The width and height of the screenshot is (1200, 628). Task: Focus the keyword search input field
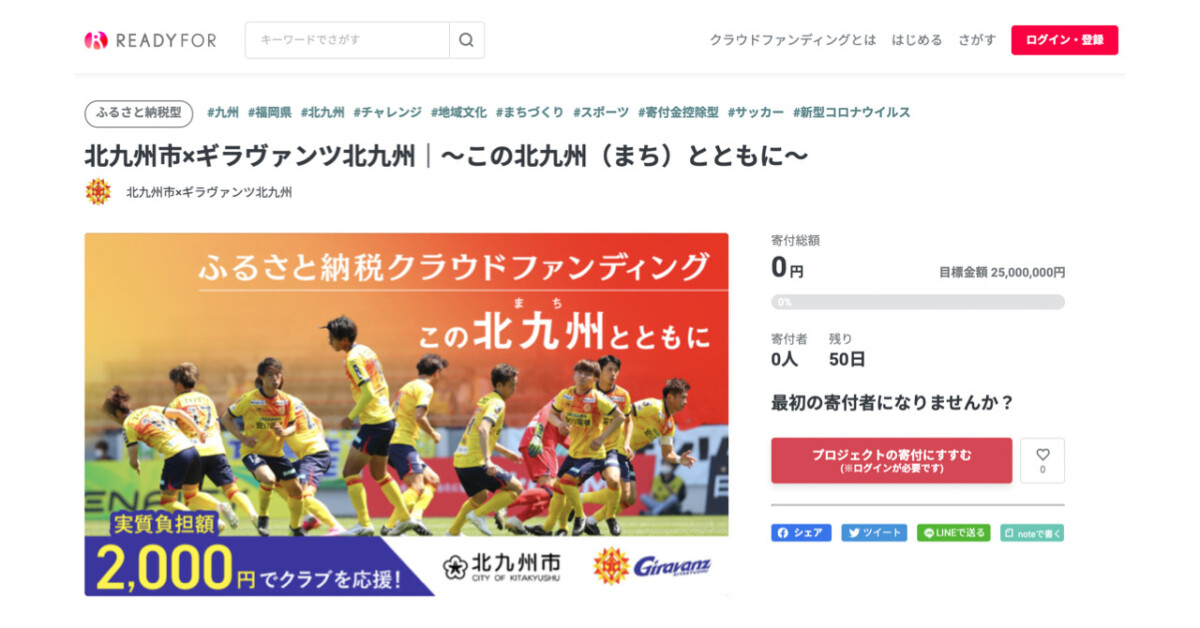pos(347,40)
